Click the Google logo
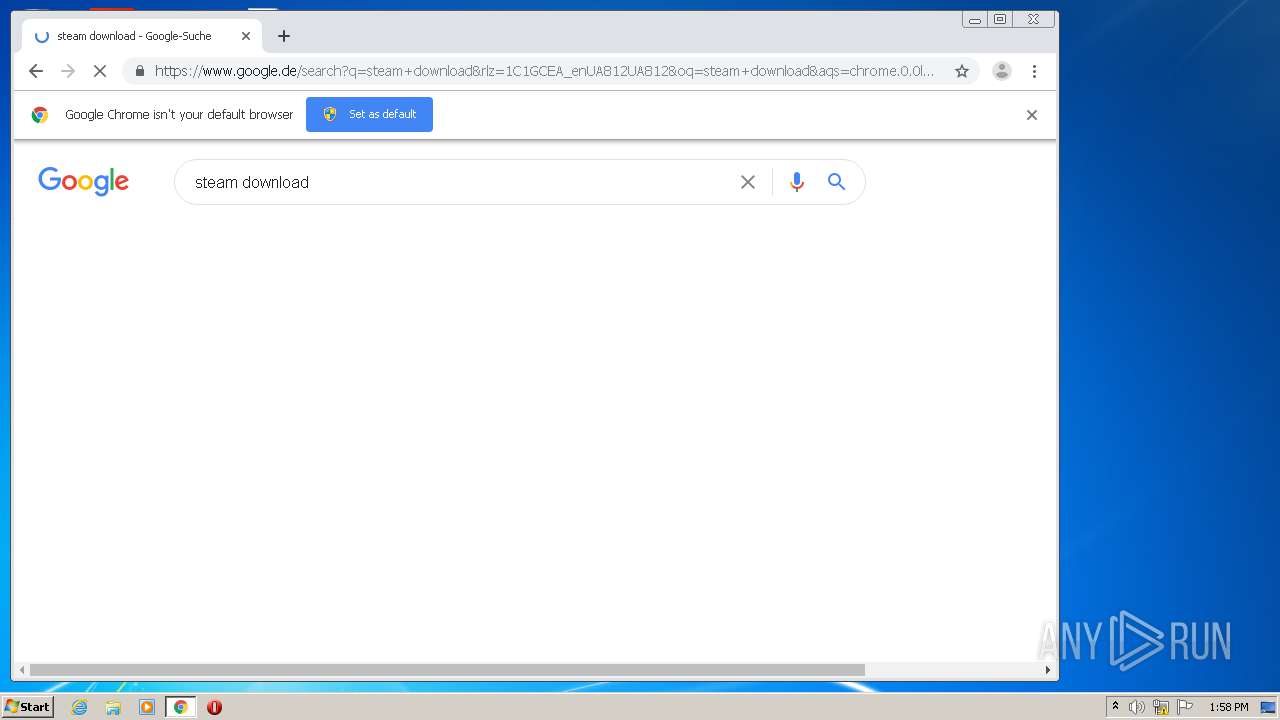The width and height of the screenshot is (1280, 720). 84,181
